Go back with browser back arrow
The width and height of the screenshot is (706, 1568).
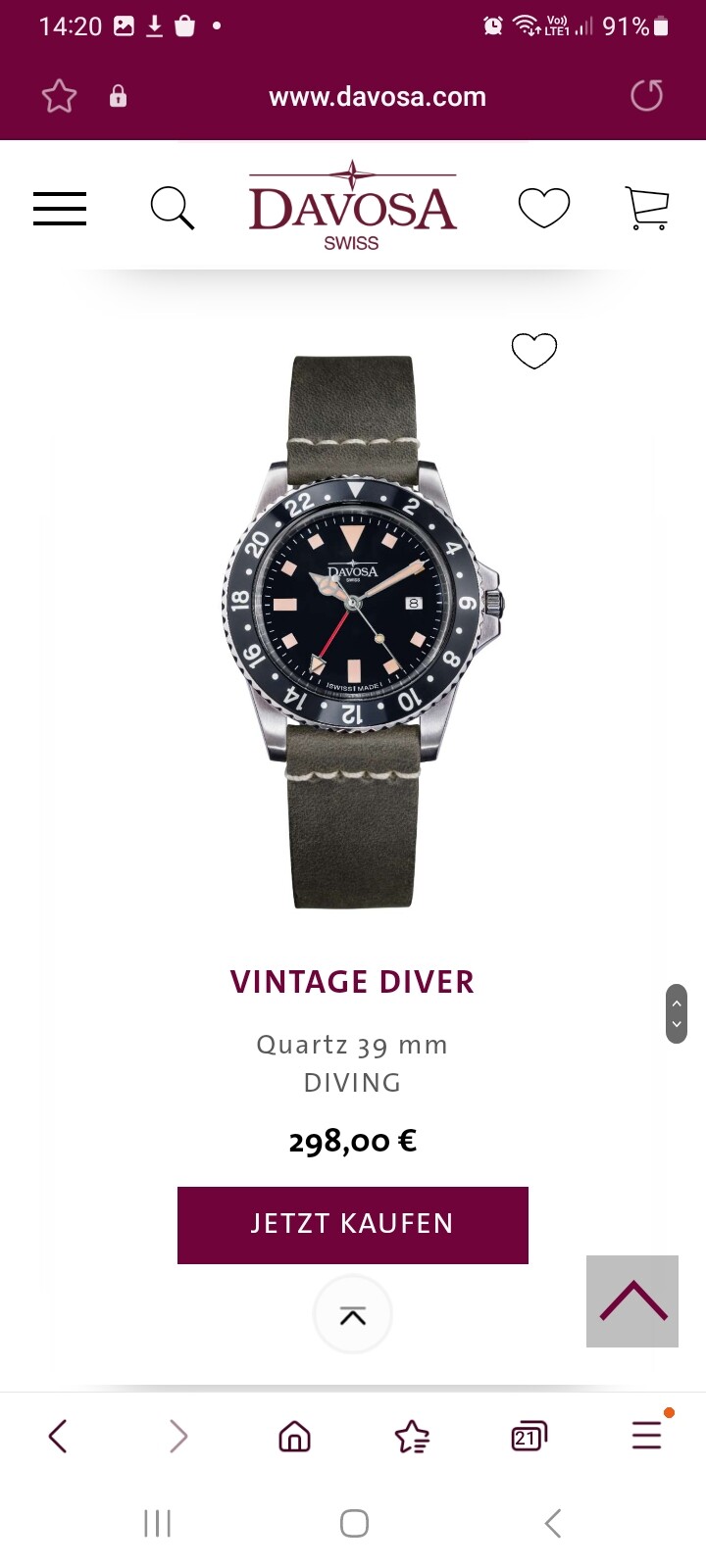[58, 1437]
